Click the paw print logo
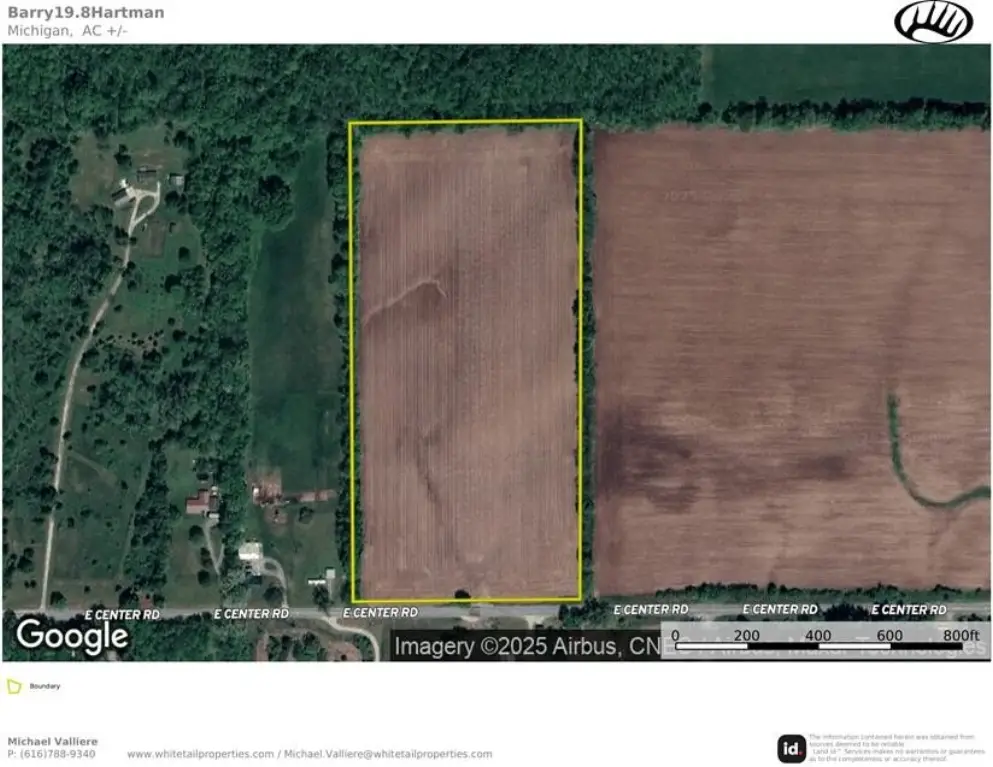 pyautogui.click(x=932, y=22)
